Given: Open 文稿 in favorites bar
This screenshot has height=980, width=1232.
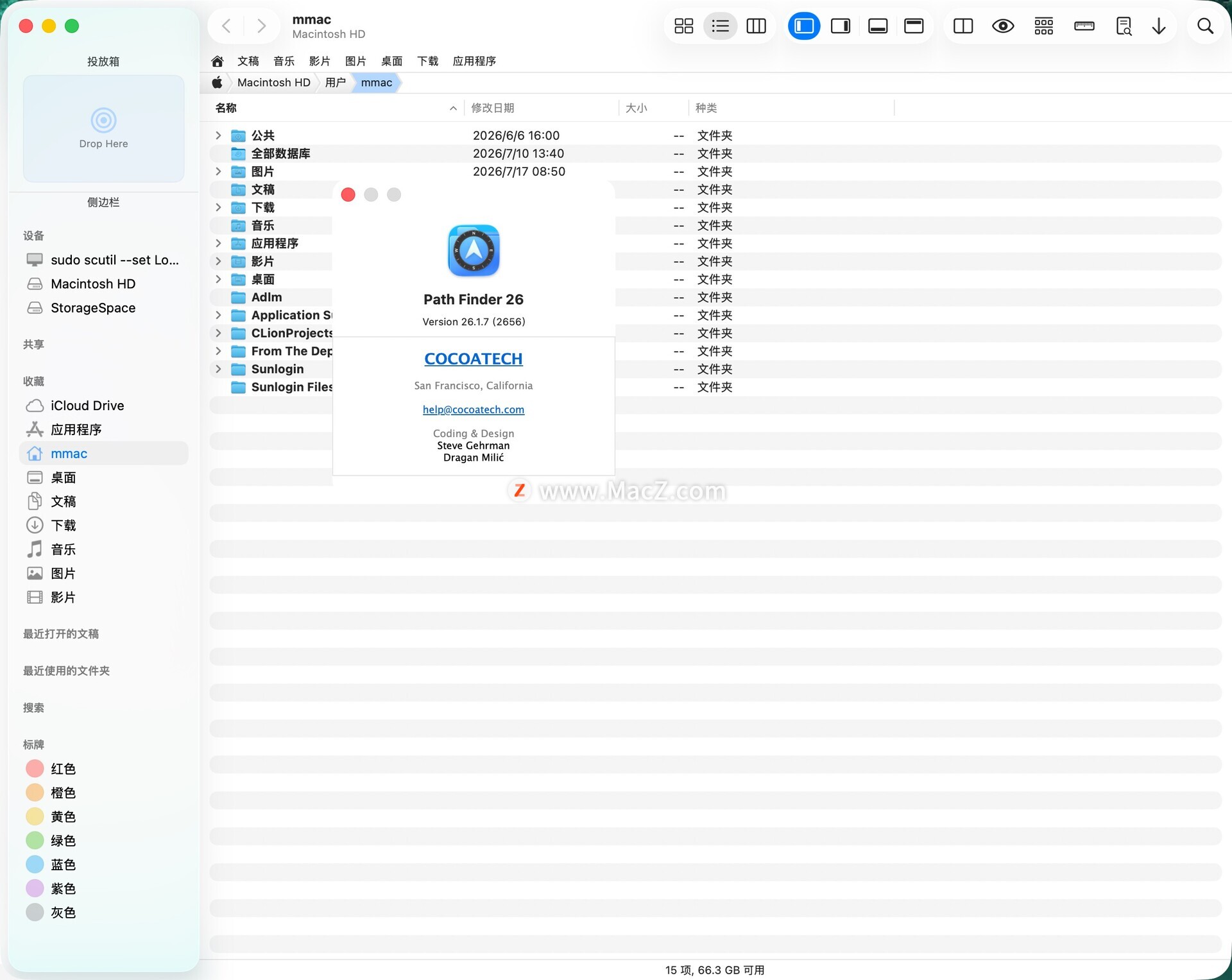Looking at the screenshot, I should [x=248, y=62].
